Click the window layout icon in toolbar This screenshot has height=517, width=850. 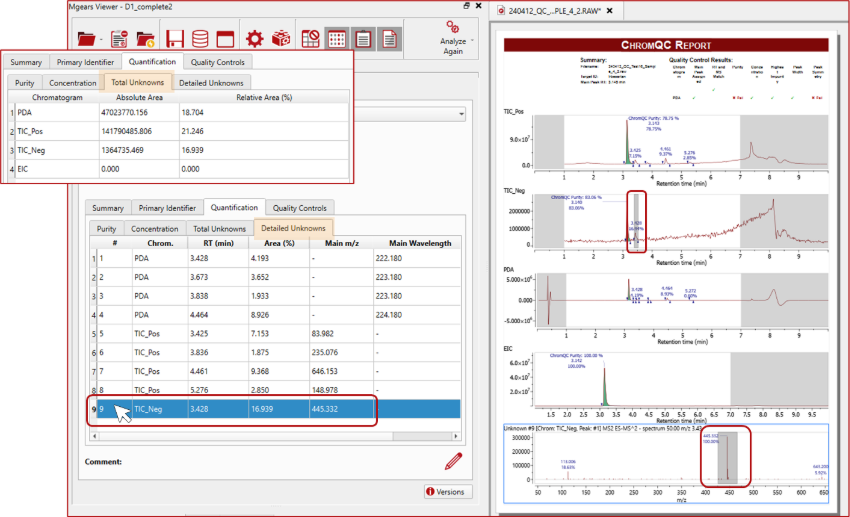pos(225,40)
